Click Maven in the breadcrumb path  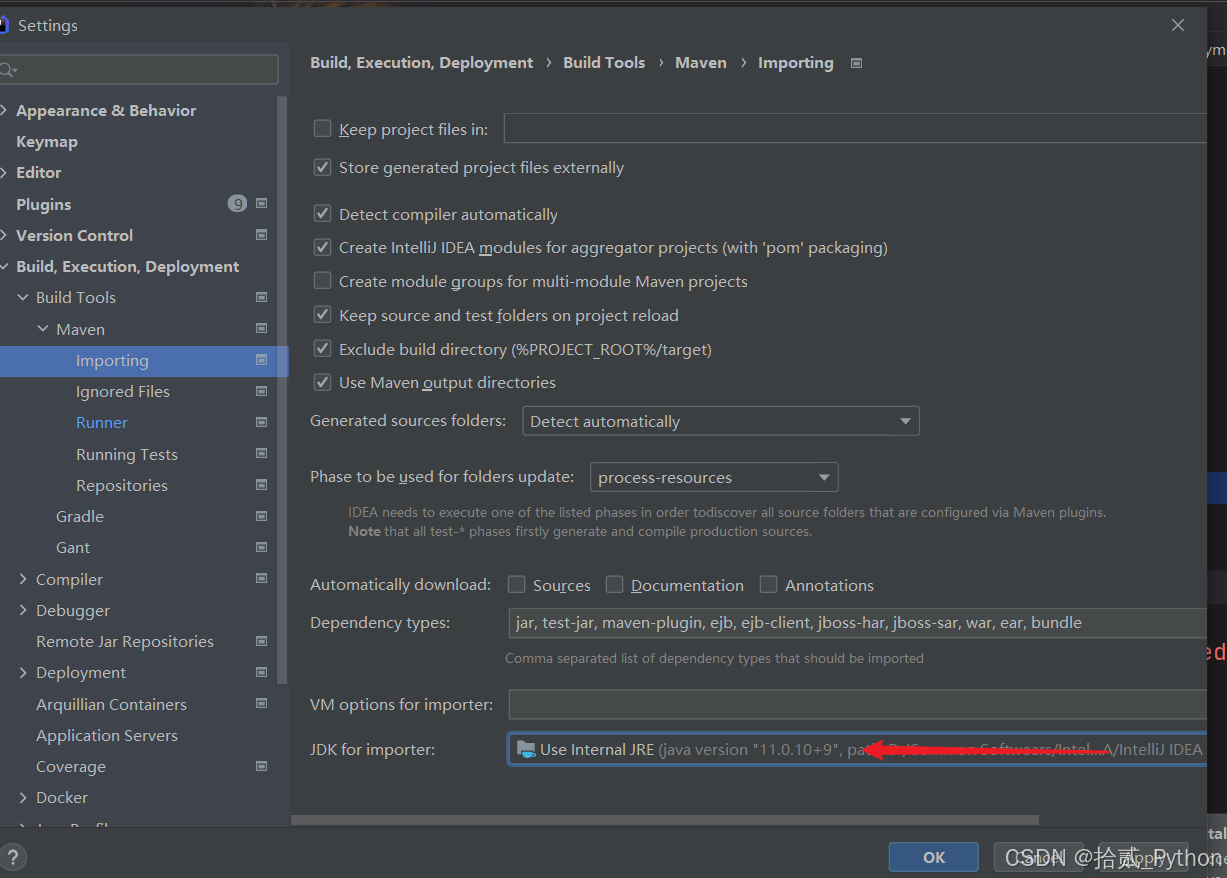(701, 62)
